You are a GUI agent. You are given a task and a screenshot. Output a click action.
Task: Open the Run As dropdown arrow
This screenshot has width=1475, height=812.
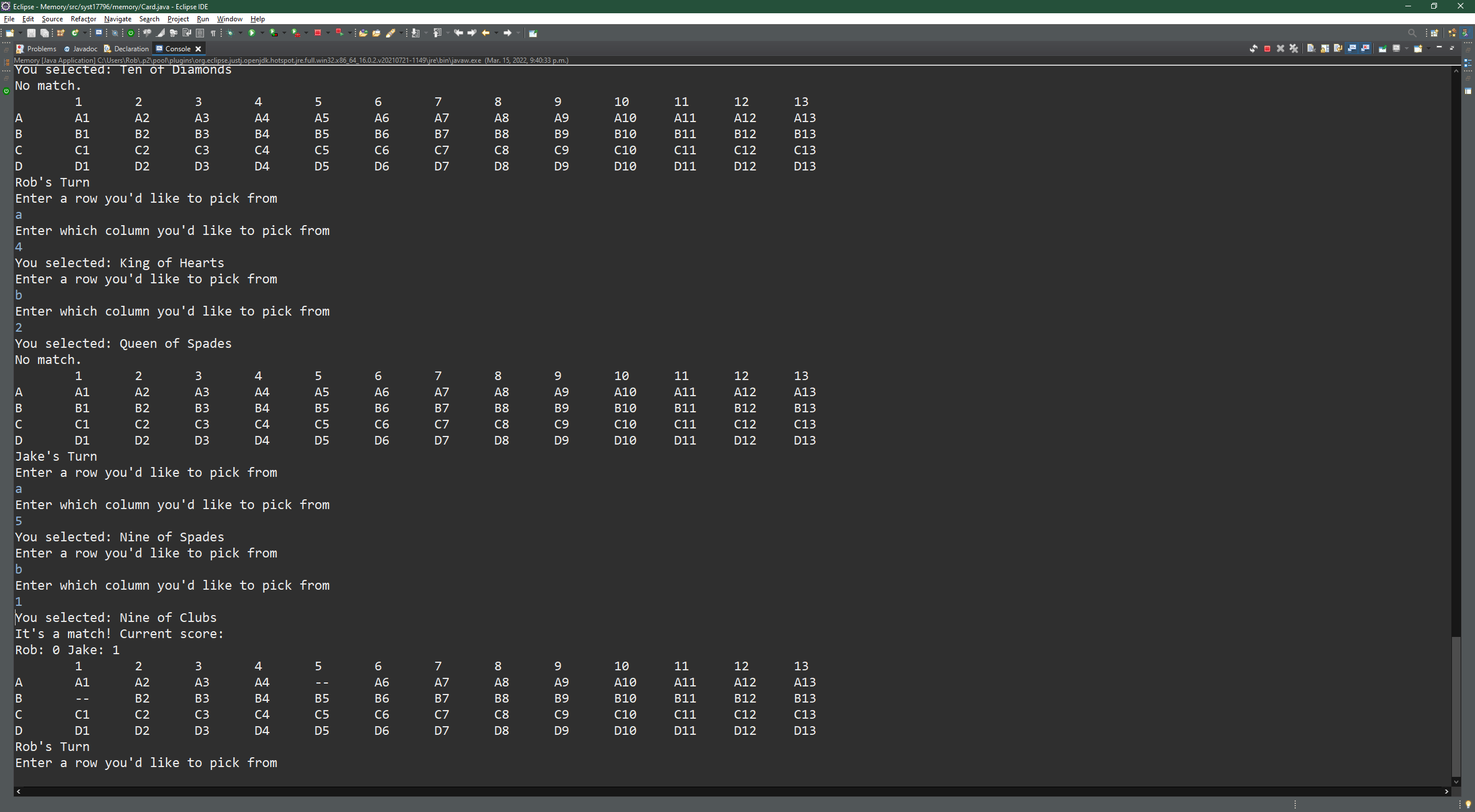click(x=262, y=33)
